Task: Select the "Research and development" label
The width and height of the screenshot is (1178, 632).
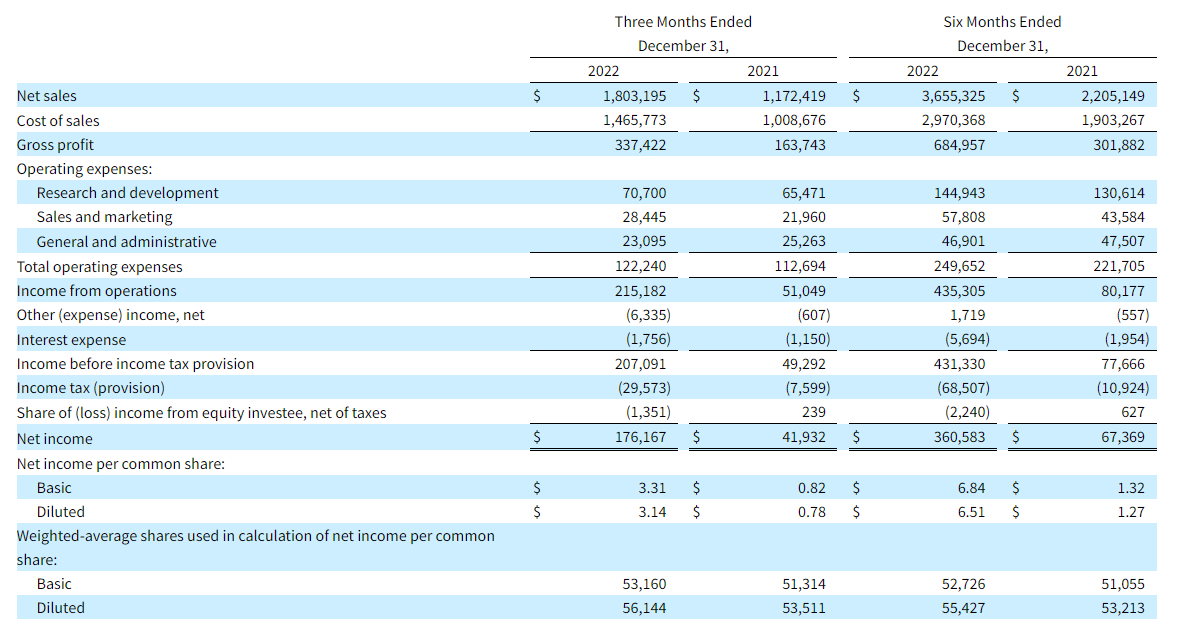Action: coord(127,193)
